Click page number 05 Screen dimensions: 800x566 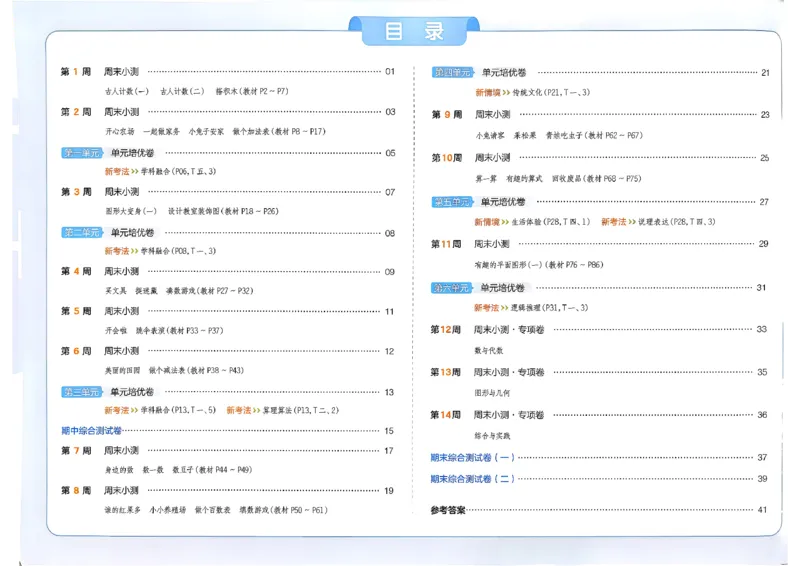[x=390, y=153]
